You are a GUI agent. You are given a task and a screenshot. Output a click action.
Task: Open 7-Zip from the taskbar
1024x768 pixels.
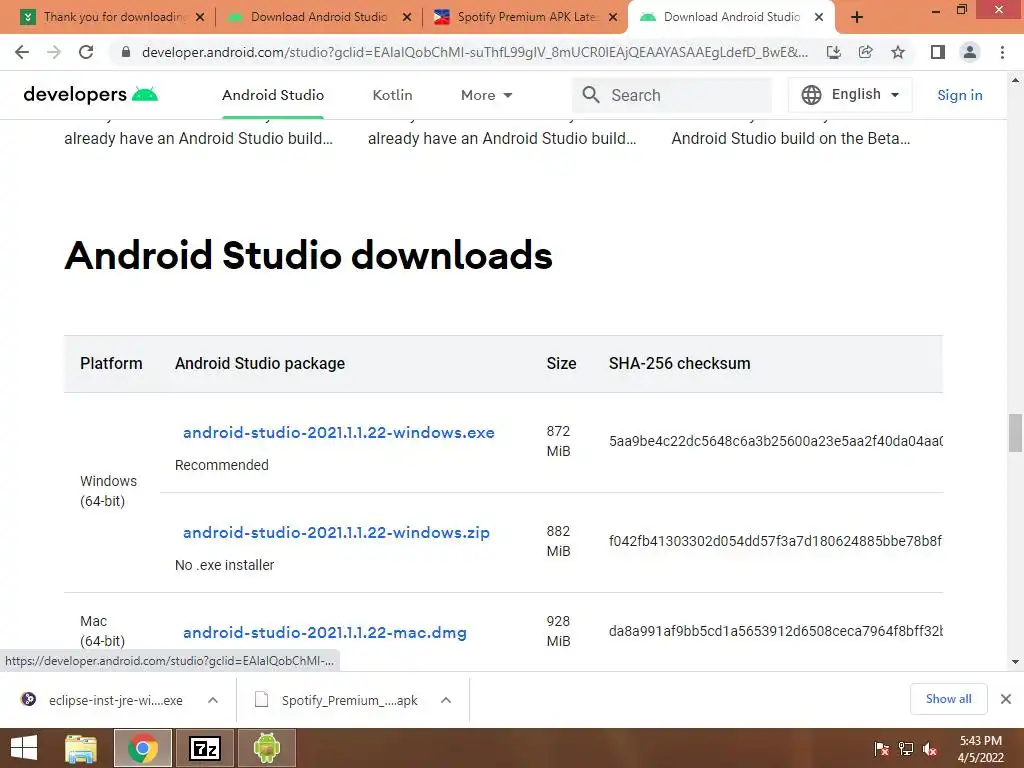205,748
